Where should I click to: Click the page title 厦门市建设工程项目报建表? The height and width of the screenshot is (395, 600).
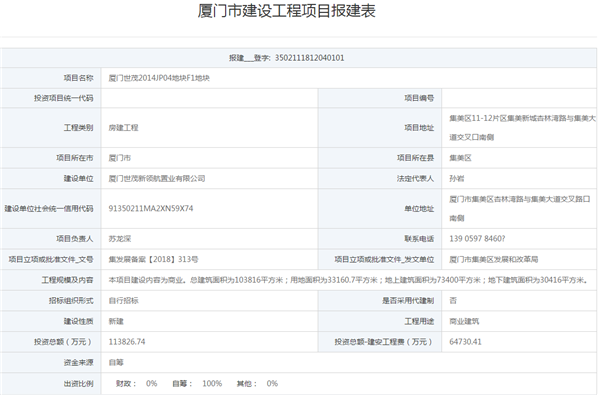point(287,11)
